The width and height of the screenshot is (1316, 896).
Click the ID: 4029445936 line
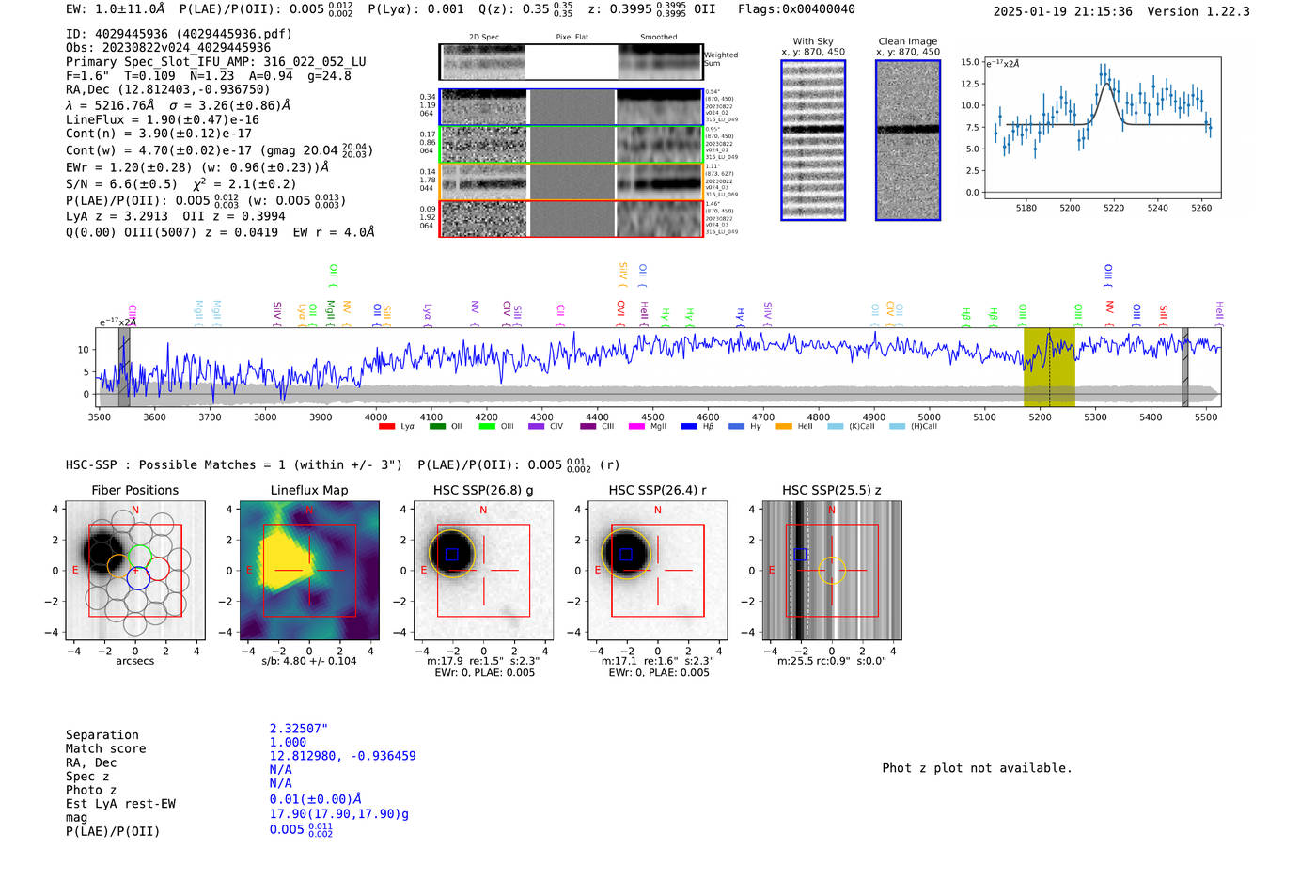(179, 34)
